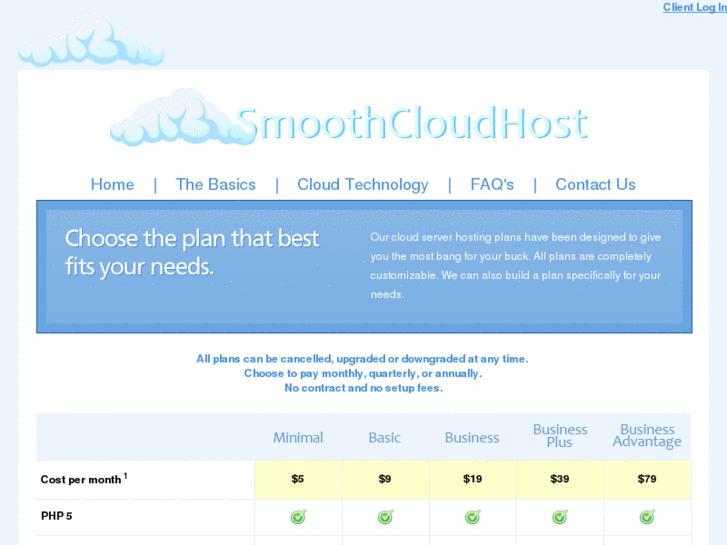The width and height of the screenshot is (727, 545).
Task: Click 'All plans can be cancelled' notice line
Action: 362,359
